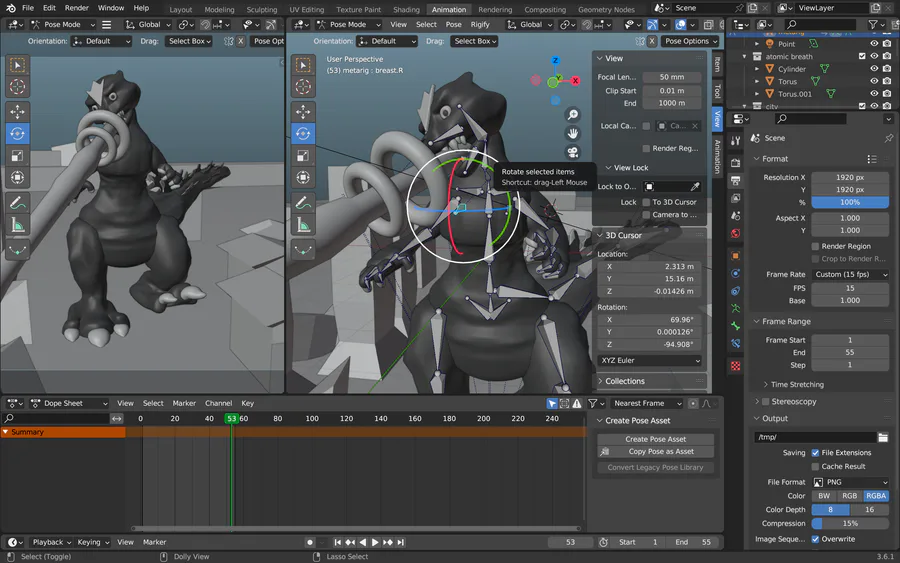
Task: Expand the Collections panel
Action: pyautogui.click(x=624, y=381)
